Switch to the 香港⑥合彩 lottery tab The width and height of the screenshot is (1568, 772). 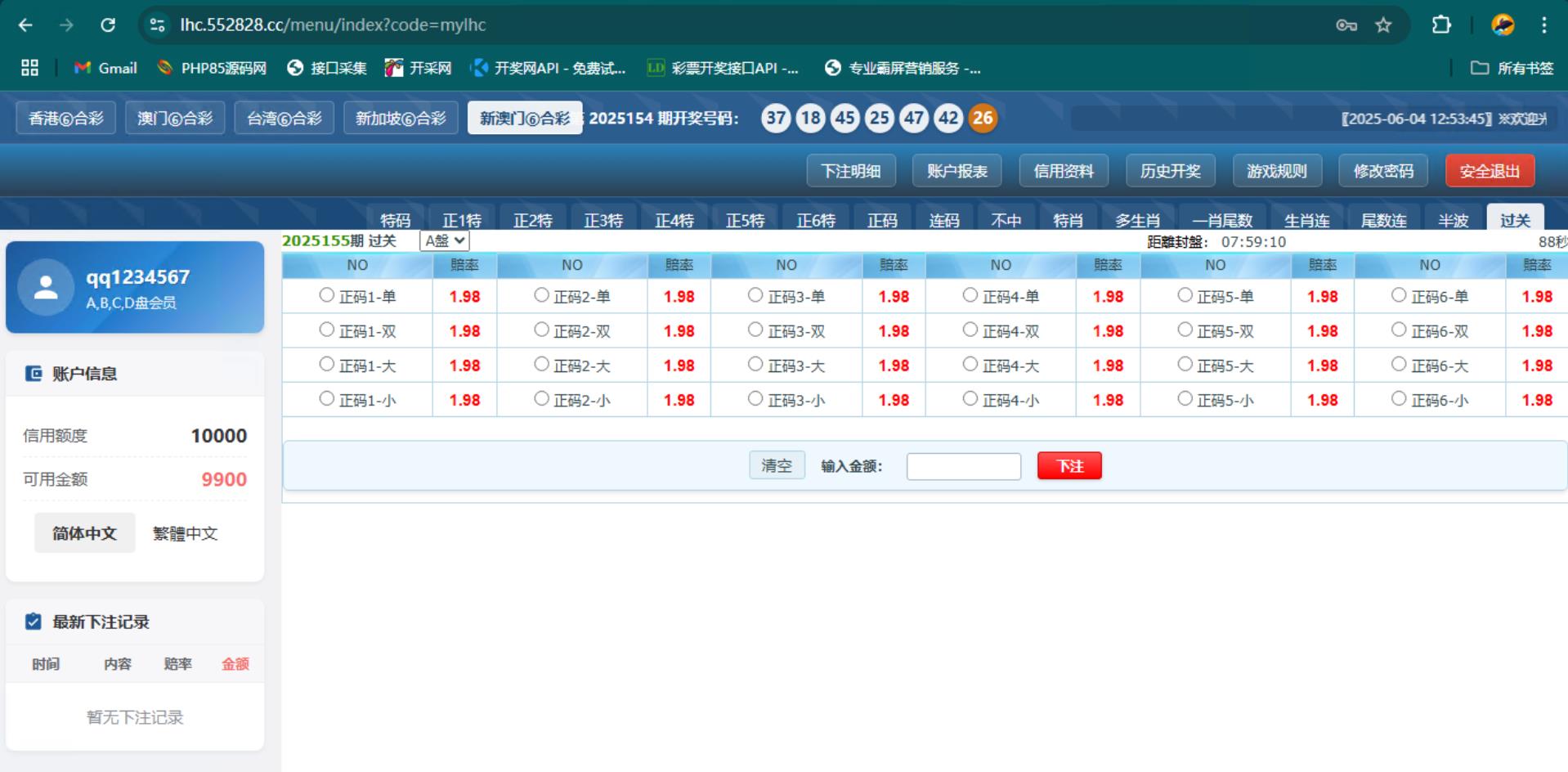click(66, 119)
